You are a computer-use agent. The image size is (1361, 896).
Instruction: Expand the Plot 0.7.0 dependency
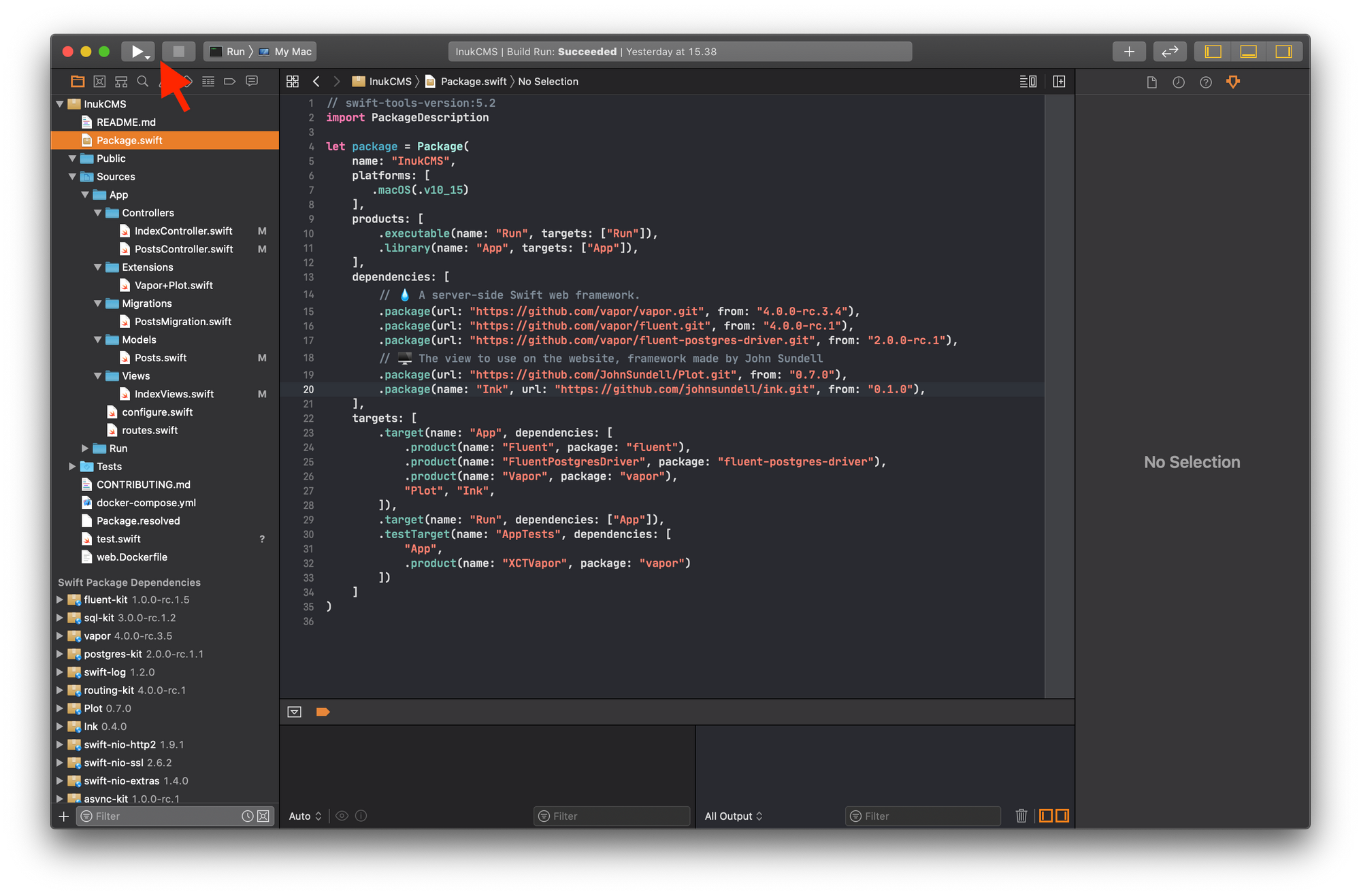(60, 708)
